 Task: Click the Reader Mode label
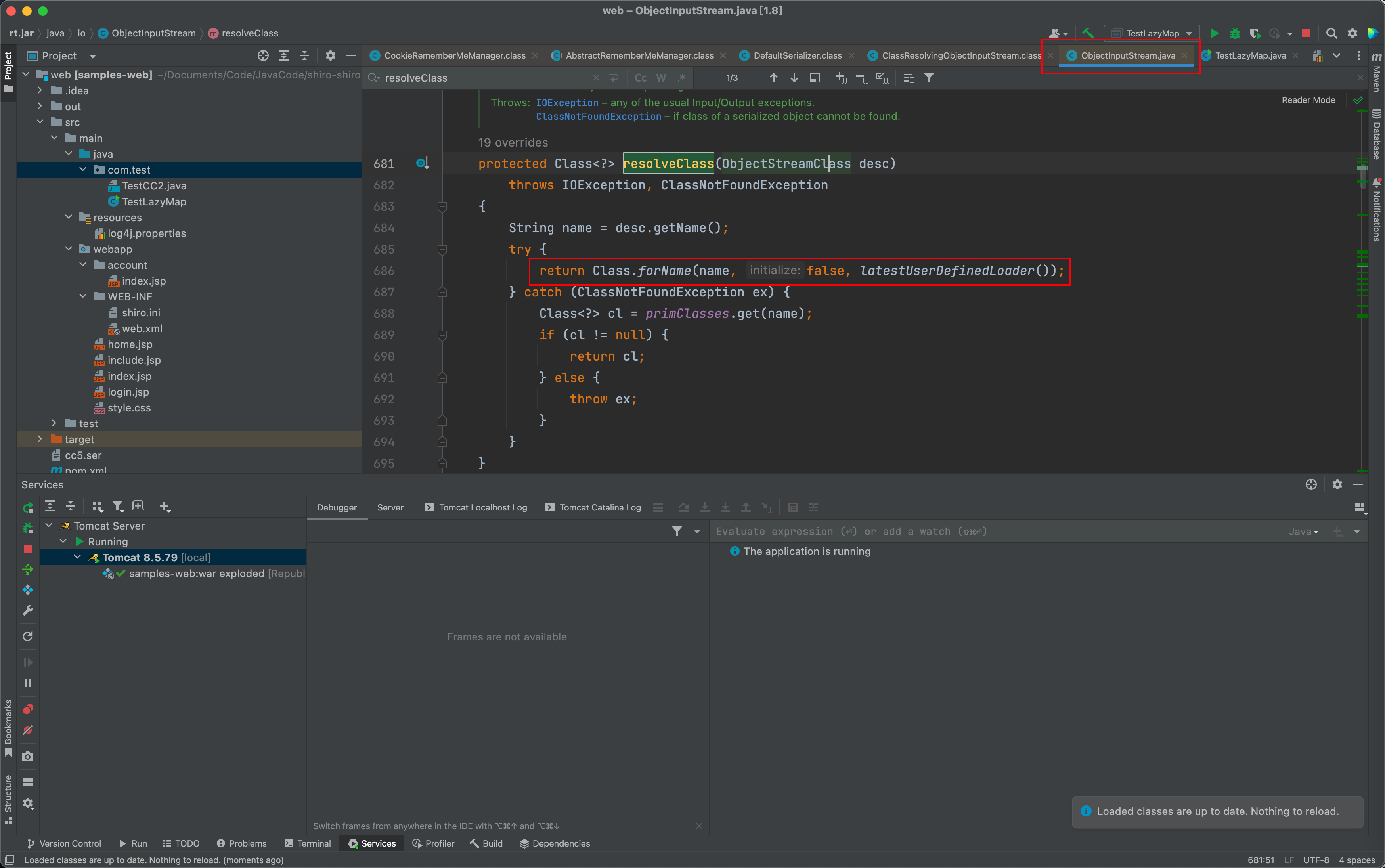coord(1308,100)
